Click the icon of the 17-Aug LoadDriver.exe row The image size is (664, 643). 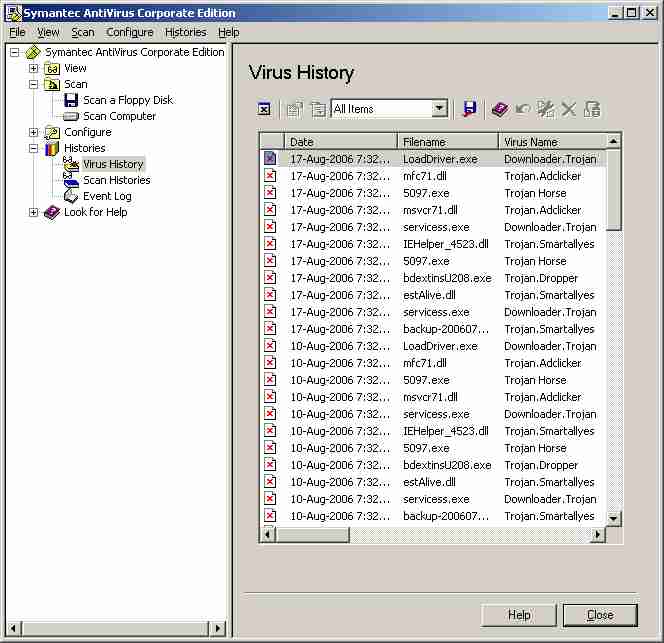click(x=270, y=159)
